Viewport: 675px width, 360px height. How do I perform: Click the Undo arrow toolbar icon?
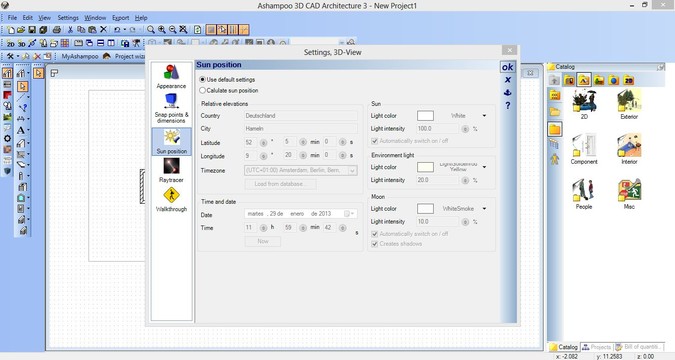point(117,30)
